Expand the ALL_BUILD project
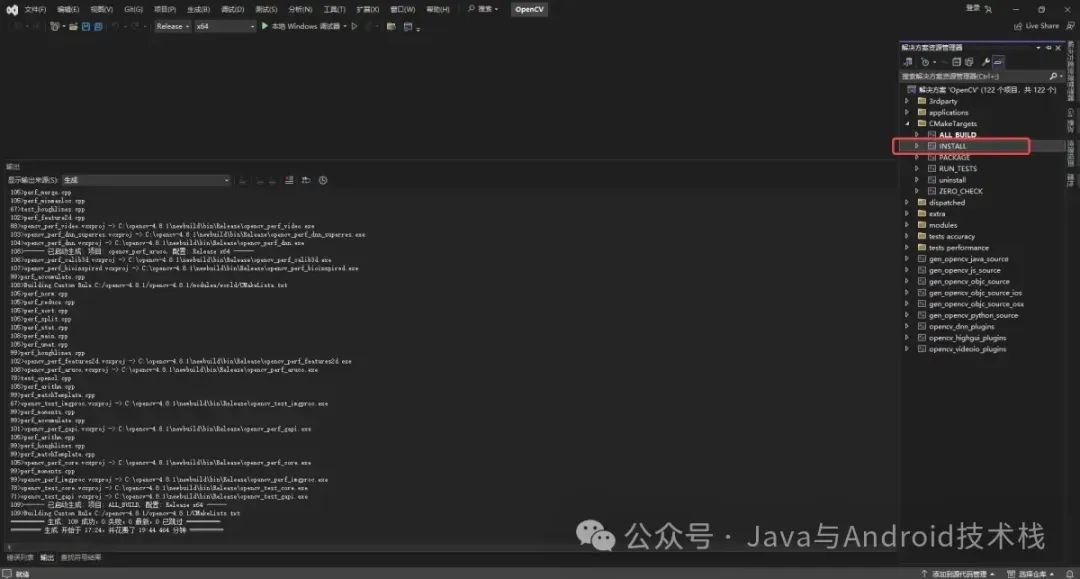 tap(917, 135)
